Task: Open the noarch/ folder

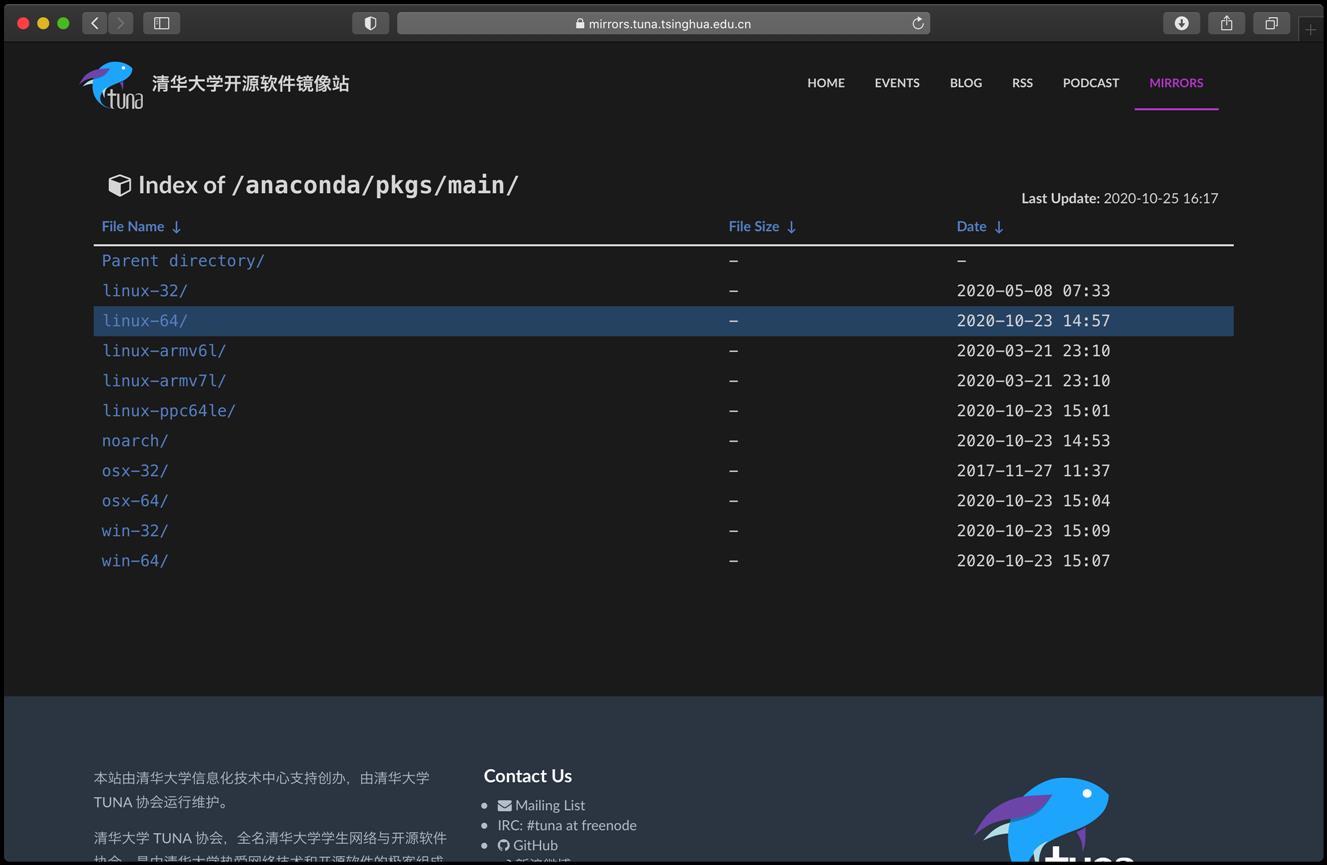Action: [135, 441]
